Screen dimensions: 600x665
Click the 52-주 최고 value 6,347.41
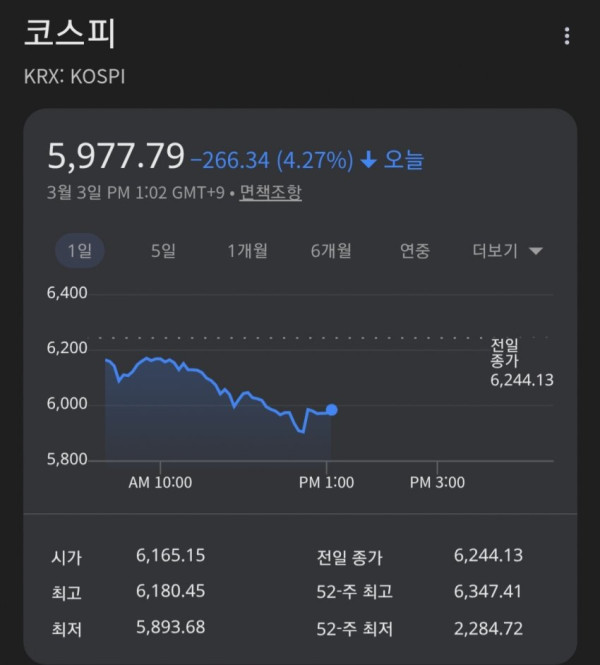point(488,591)
